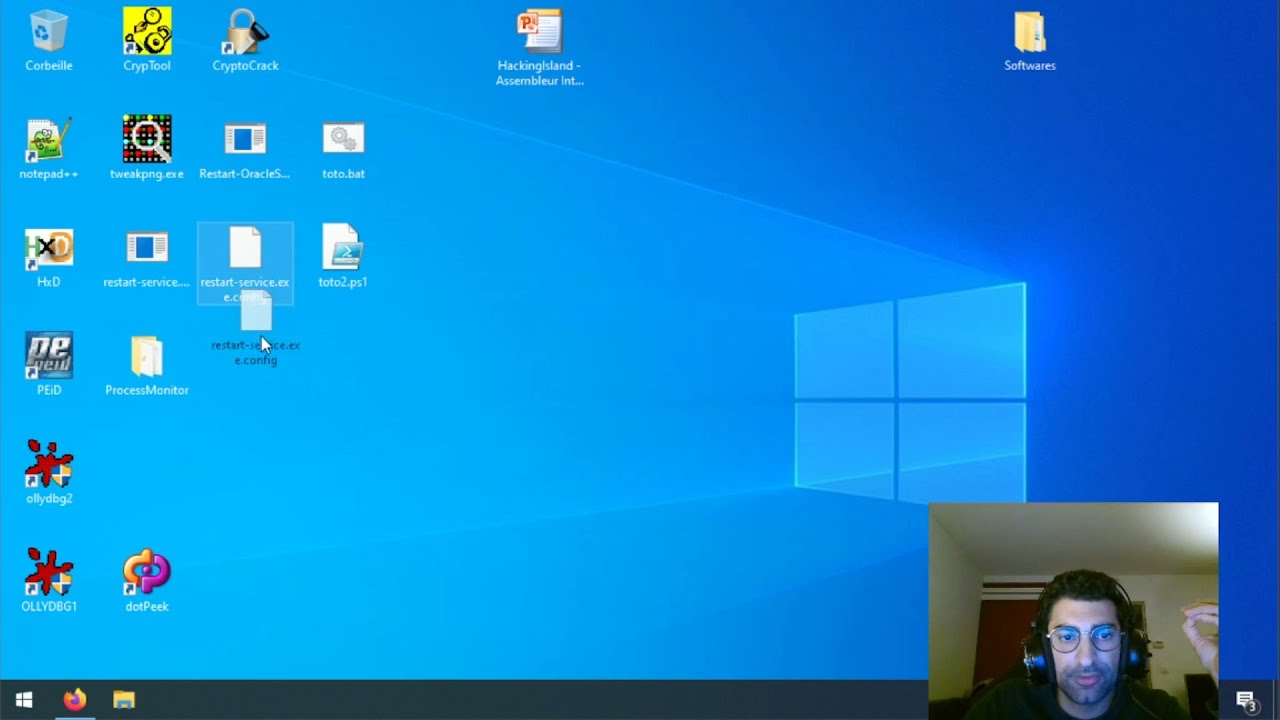
Task: Select the tweakpng.exe icon
Action: point(147,149)
